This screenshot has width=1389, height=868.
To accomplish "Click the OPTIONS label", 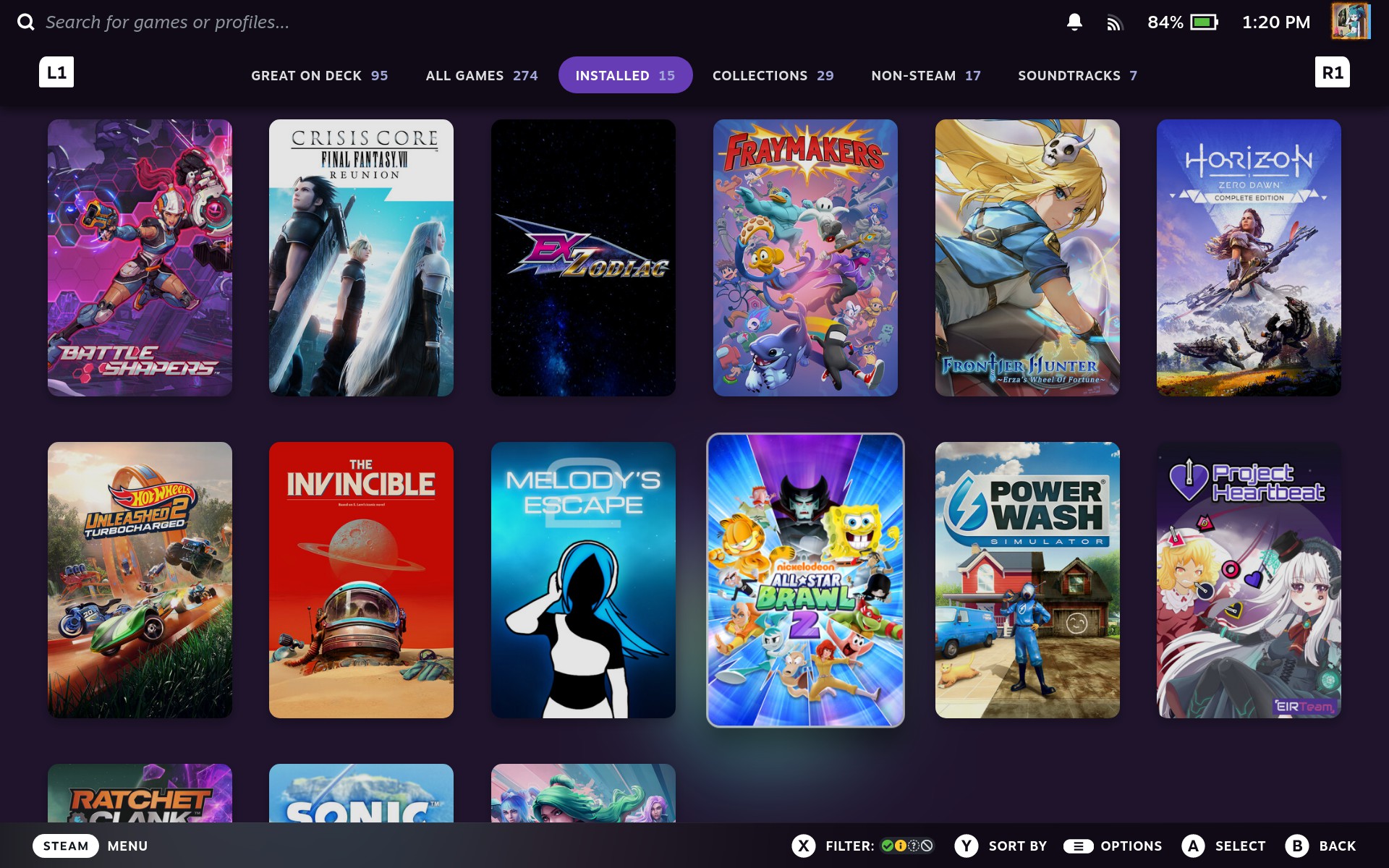I will [x=1131, y=846].
